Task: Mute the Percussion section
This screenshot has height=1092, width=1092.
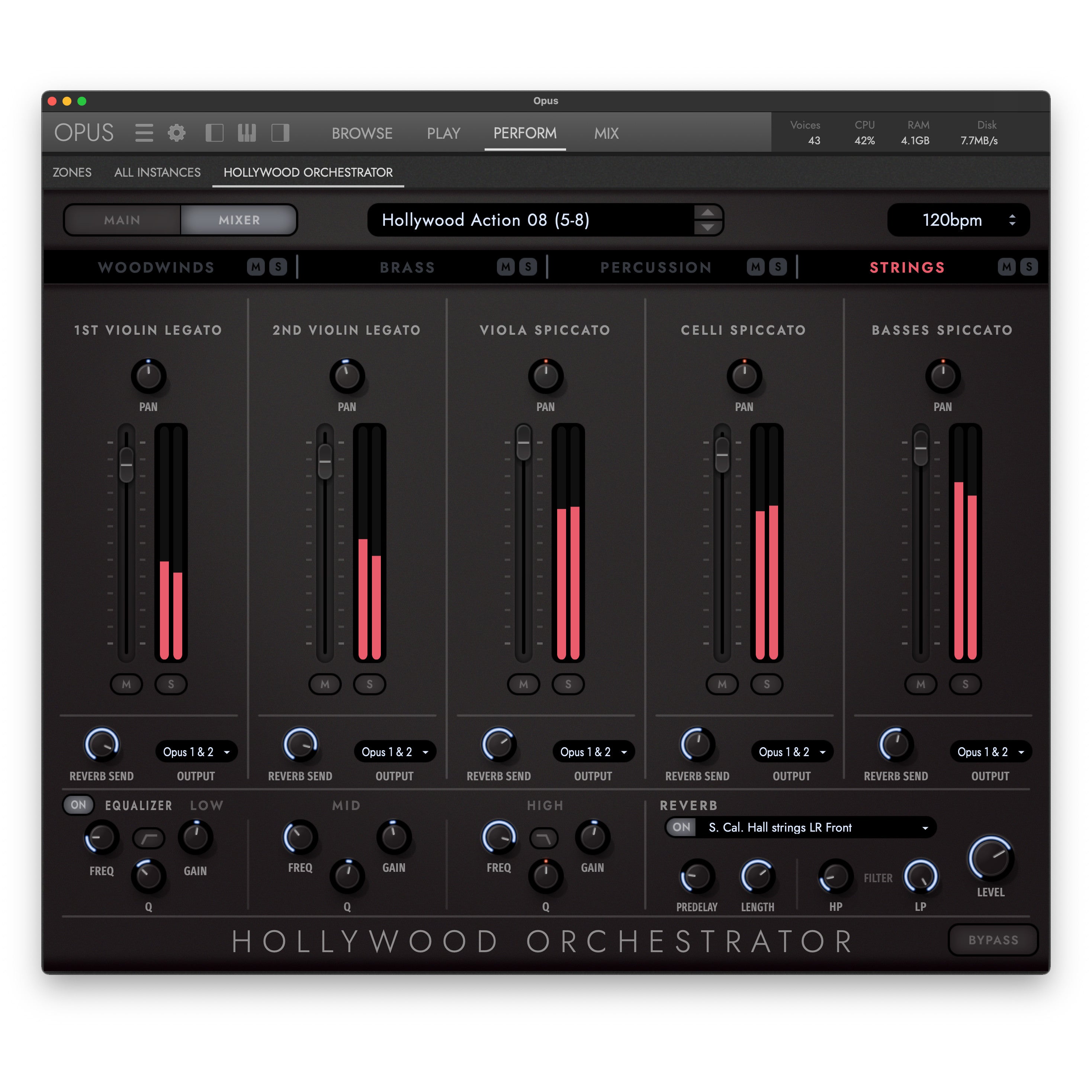Action: [x=756, y=267]
